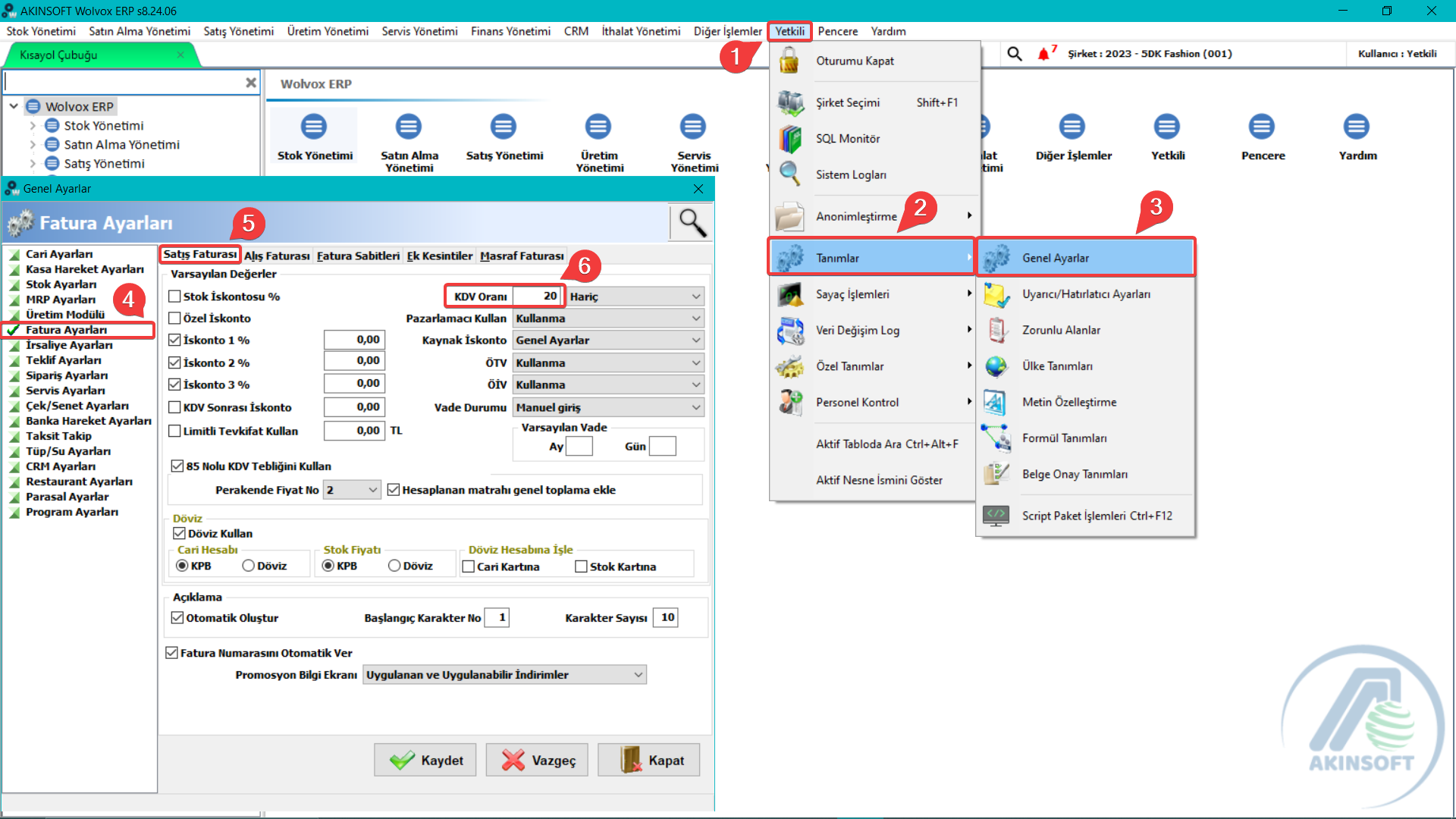Click the Sistem Logları magnifier icon

click(789, 174)
